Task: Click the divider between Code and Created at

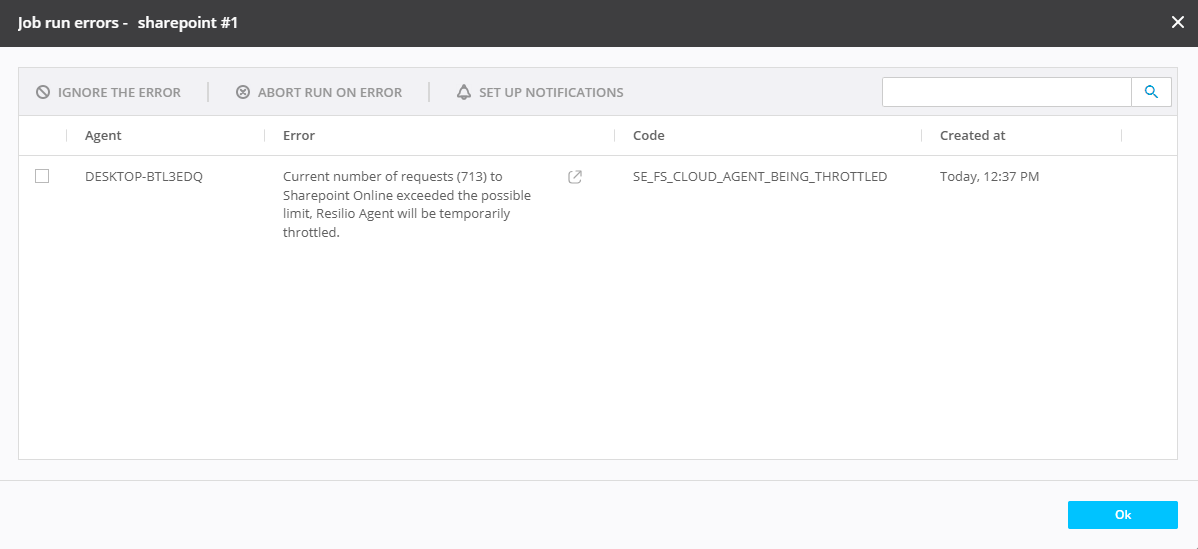Action: tap(922, 135)
